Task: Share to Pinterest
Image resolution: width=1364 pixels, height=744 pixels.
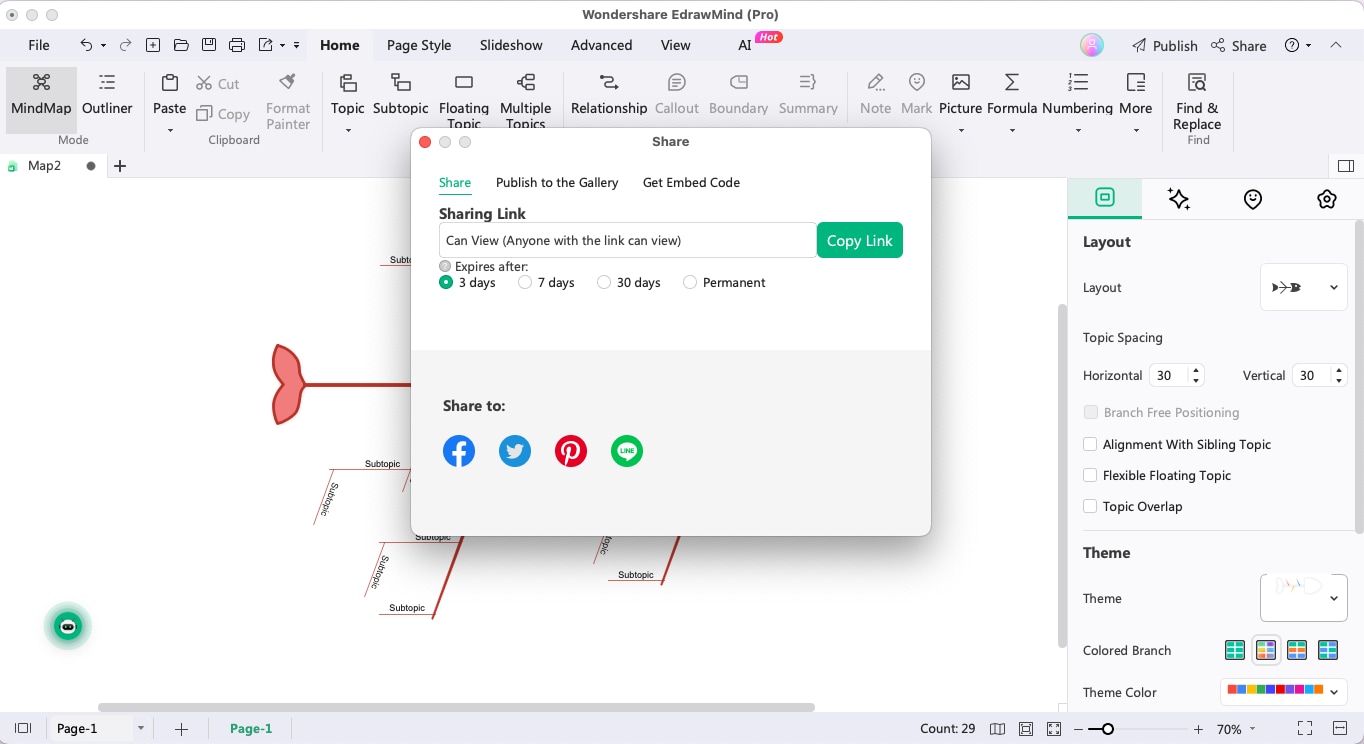Action: coord(571,451)
